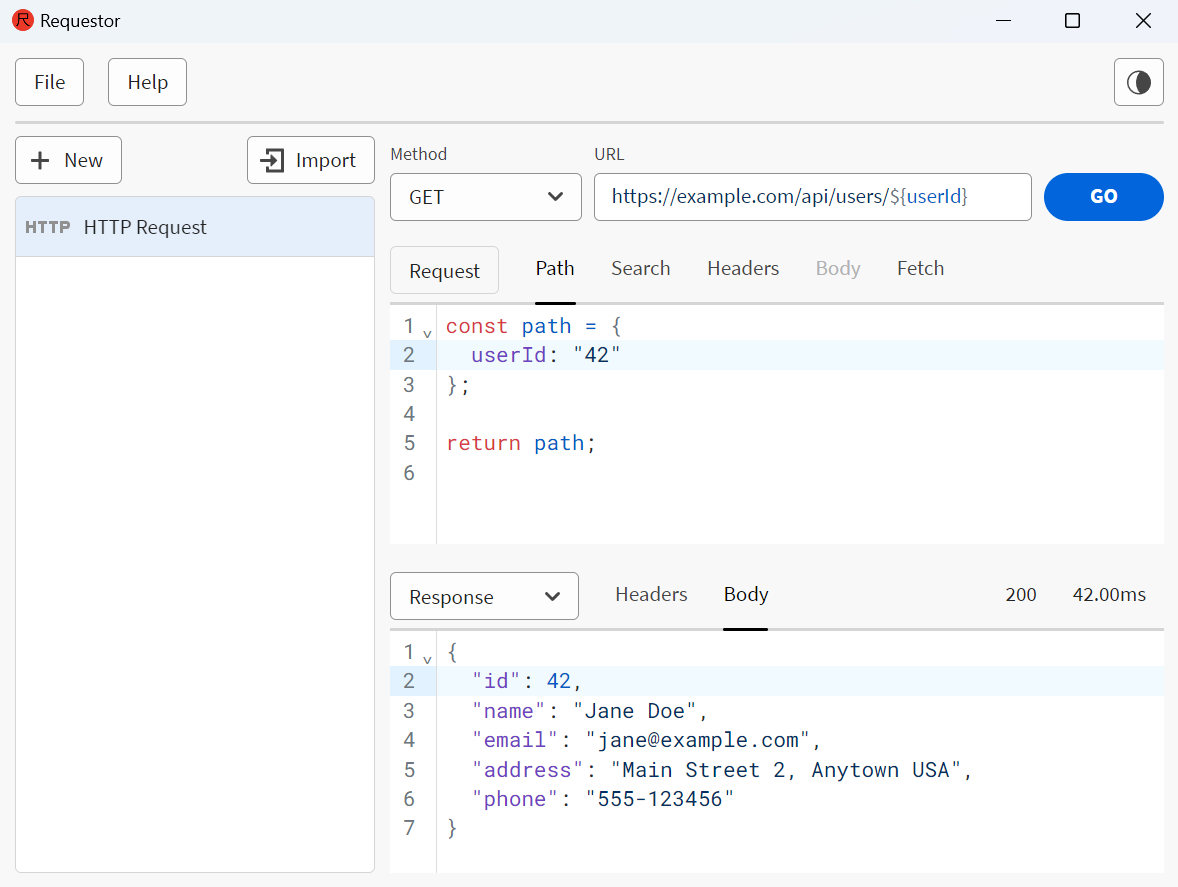
Task: Click the 42.00ms response time indicator
Action: click(x=1108, y=594)
